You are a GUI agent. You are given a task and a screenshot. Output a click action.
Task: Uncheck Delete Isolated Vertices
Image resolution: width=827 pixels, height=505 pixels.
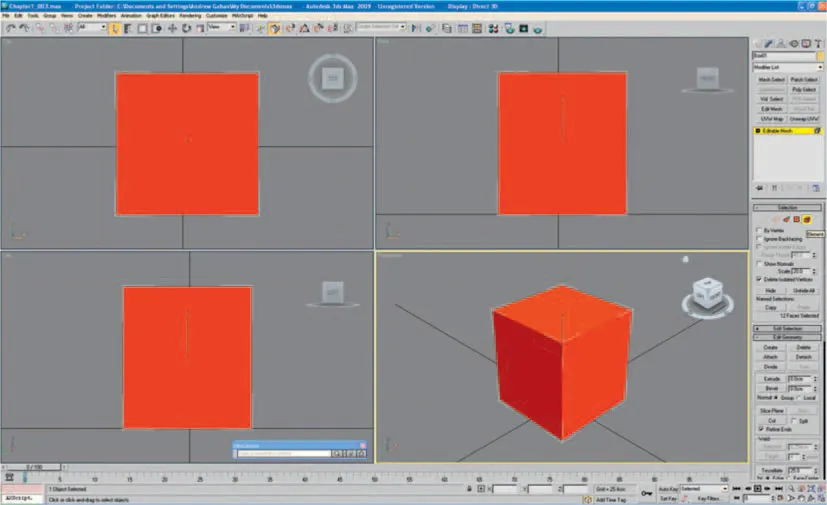point(759,279)
